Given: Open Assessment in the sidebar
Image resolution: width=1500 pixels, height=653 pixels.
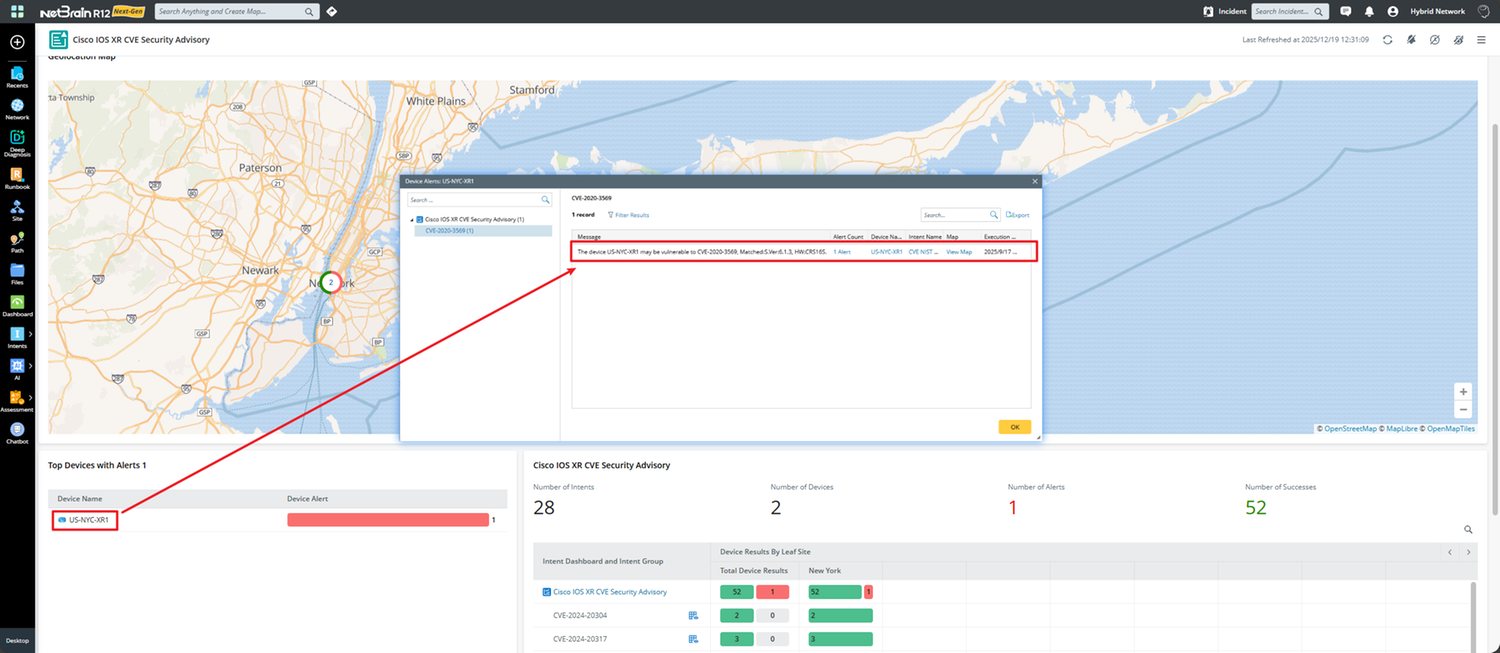Looking at the screenshot, I should click(17, 402).
